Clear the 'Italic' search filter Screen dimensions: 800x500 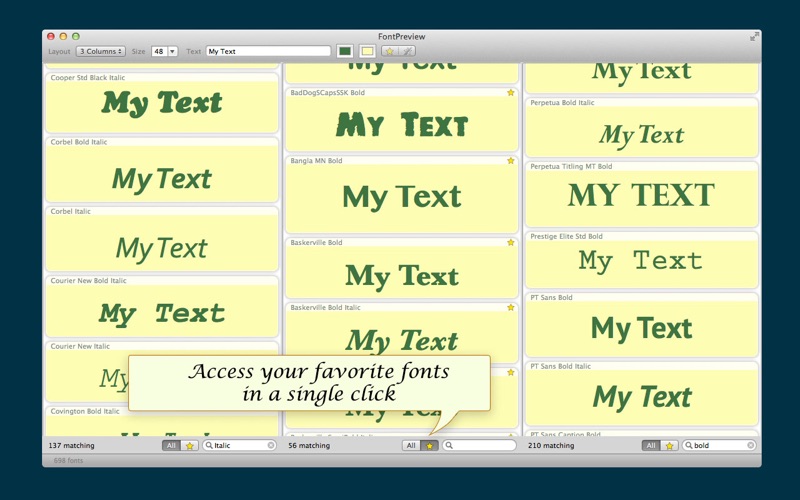pos(271,446)
